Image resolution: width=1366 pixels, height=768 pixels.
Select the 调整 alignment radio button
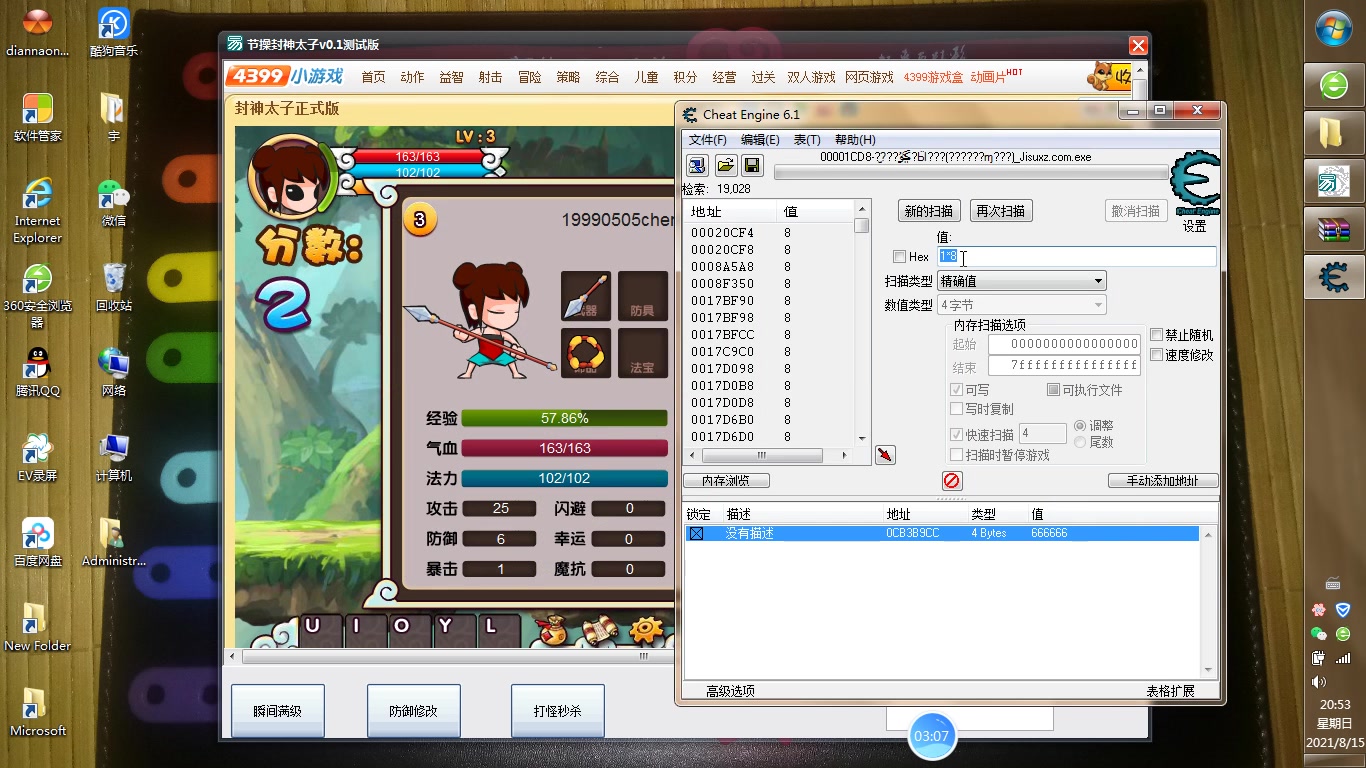click(x=1080, y=426)
